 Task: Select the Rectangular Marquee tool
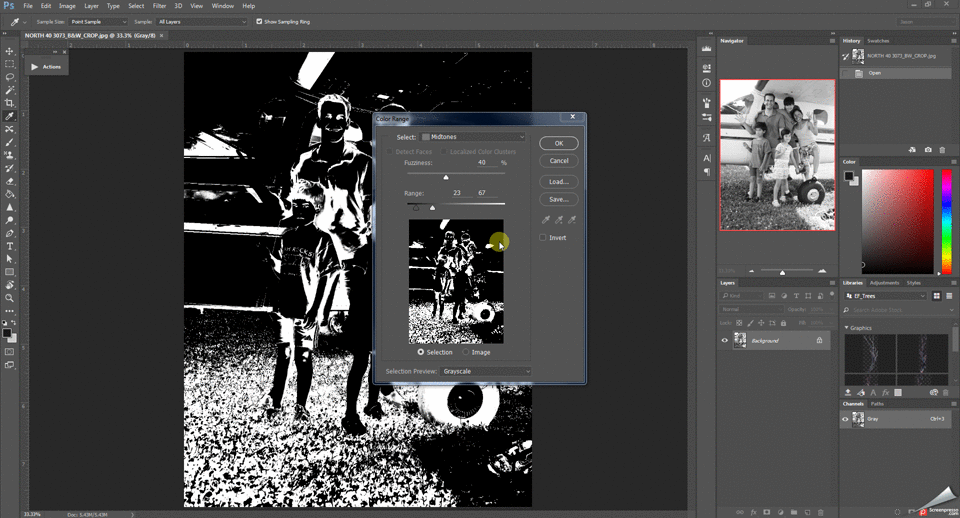(x=9, y=64)
